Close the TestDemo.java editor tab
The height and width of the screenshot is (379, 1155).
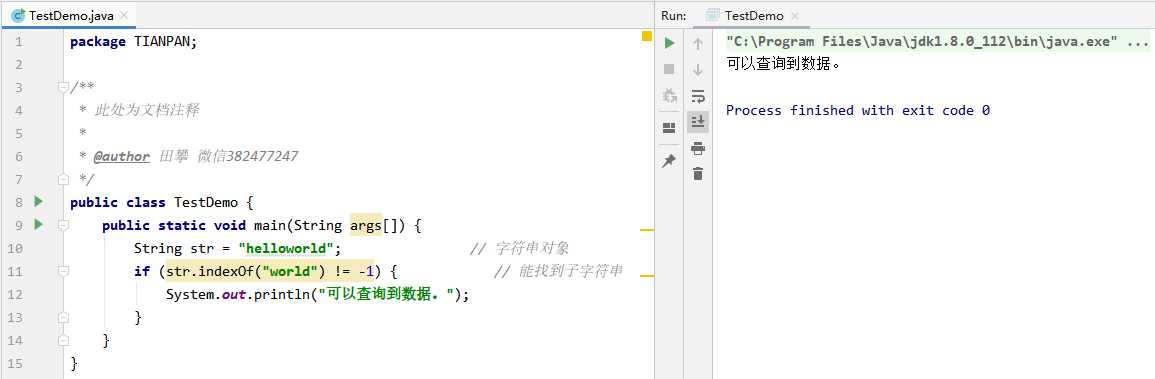pyautogui.click(x=124, y=15)
